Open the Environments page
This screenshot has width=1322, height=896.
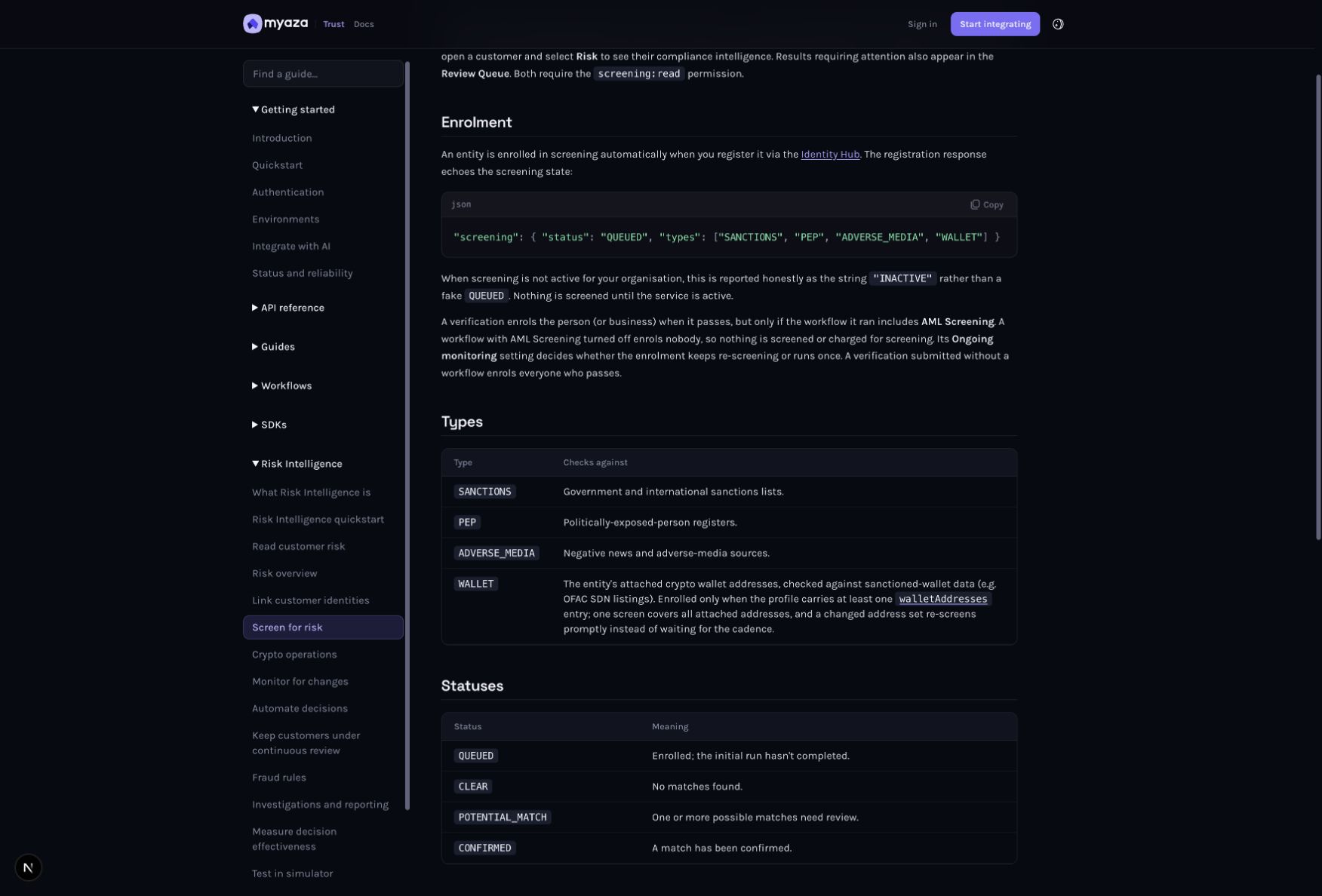pyautogui.click(x=285, y=219)
